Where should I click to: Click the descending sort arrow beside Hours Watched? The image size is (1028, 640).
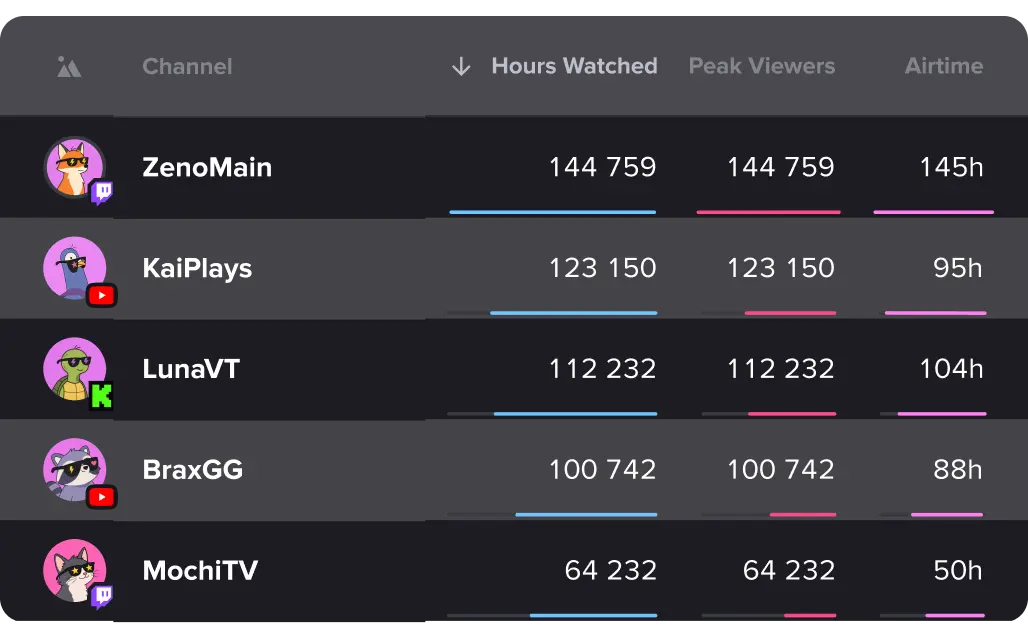pyautogui.click(x=461, y=66)
